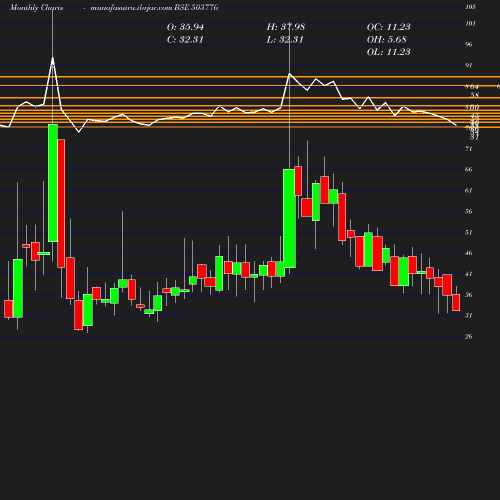500x500 pixels.
Task: Click the 46 price axis label
Action: [x=469, y=253]
